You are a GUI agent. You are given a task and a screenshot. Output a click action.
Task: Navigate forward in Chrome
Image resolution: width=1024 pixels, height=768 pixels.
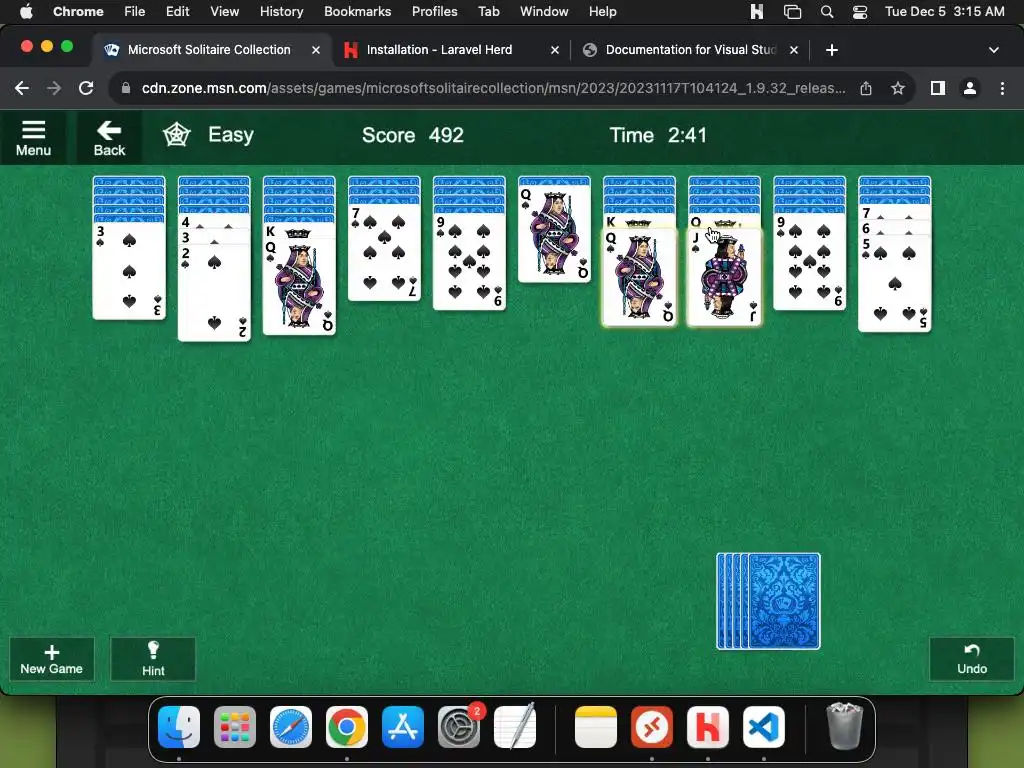[x=54, y=88]
